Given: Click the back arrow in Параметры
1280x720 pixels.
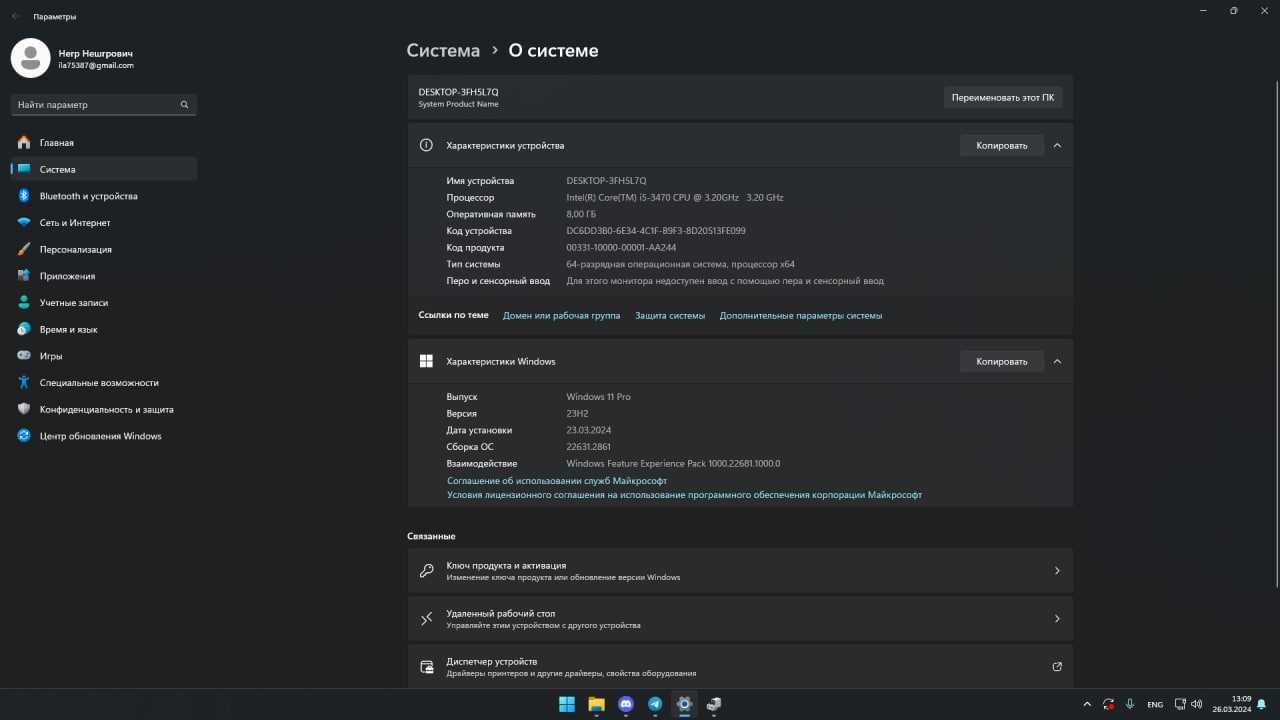Looking at the screenshot, I should [x=16, y=16].
